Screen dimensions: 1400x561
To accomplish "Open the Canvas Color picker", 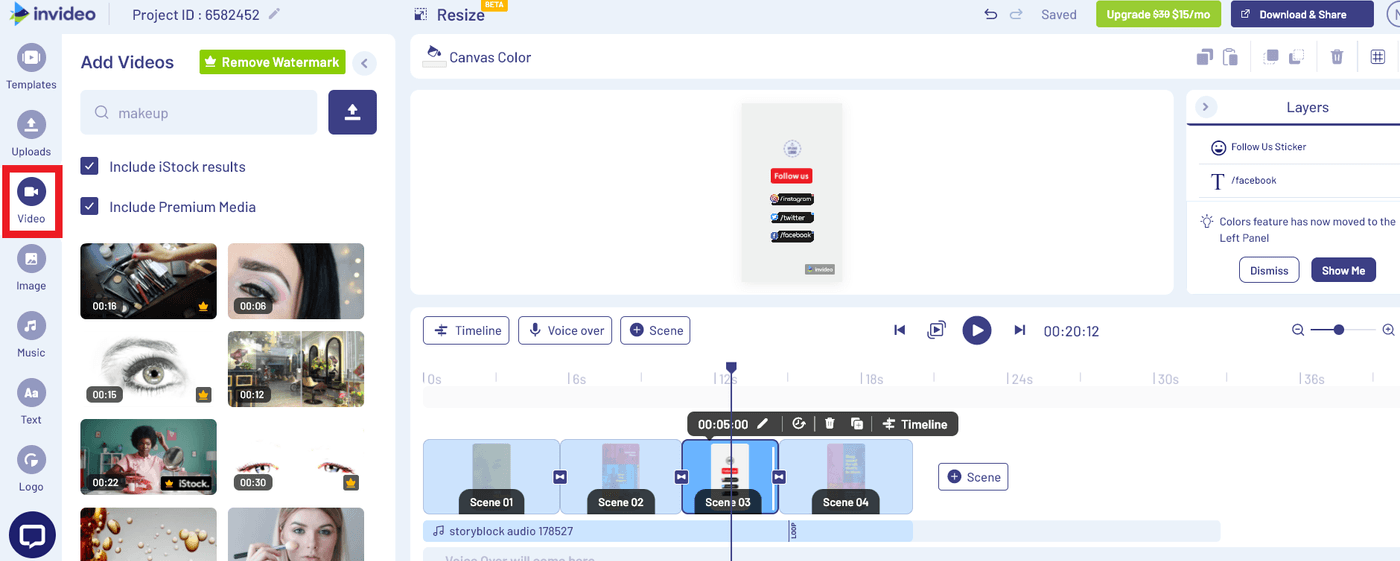I will point(478,57).
